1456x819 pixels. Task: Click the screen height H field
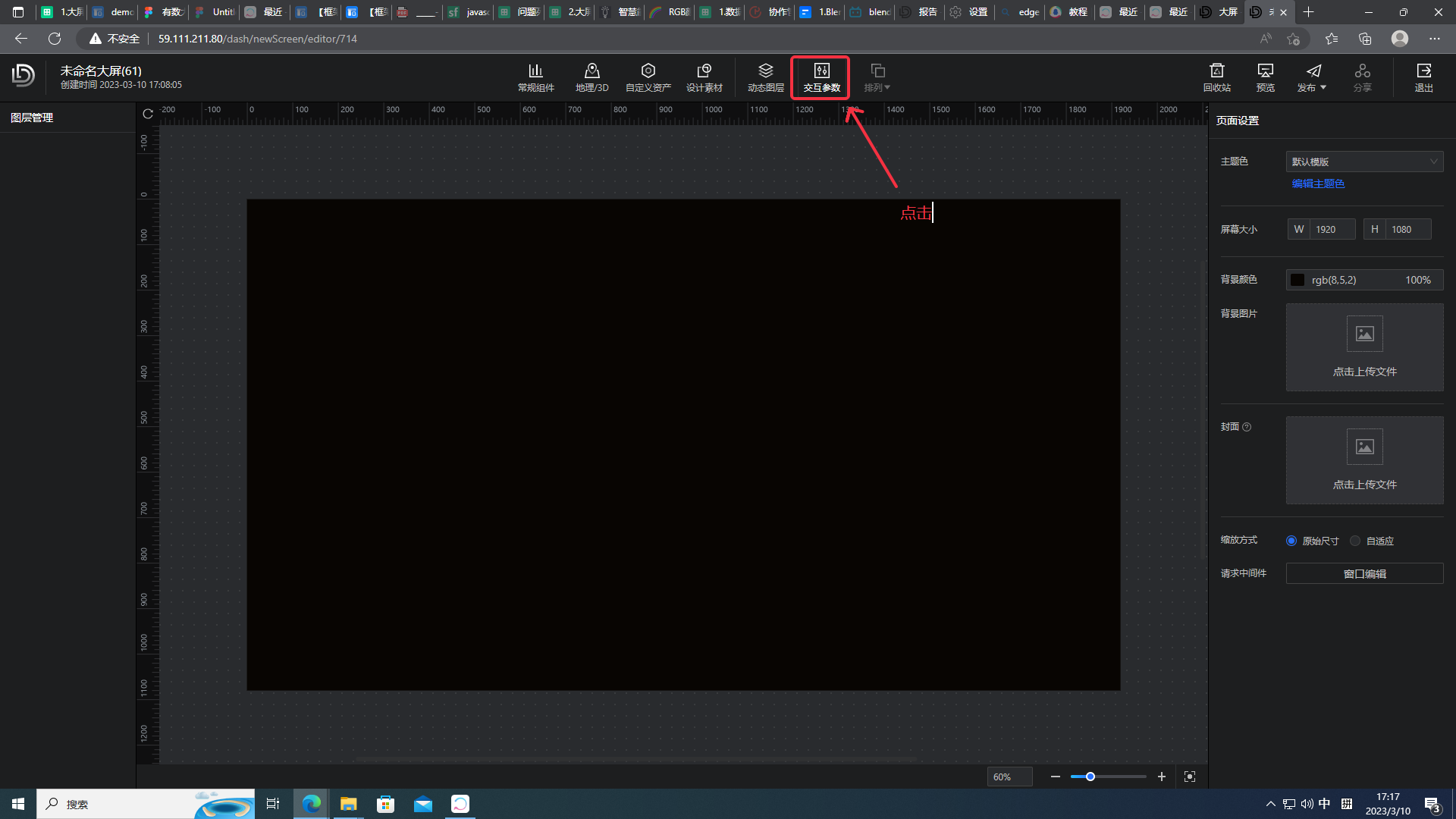pos(1398,229)
